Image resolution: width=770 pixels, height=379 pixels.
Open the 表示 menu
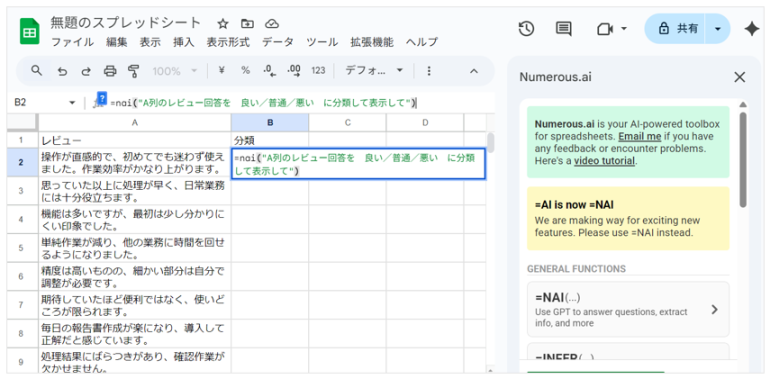(150, 42)
